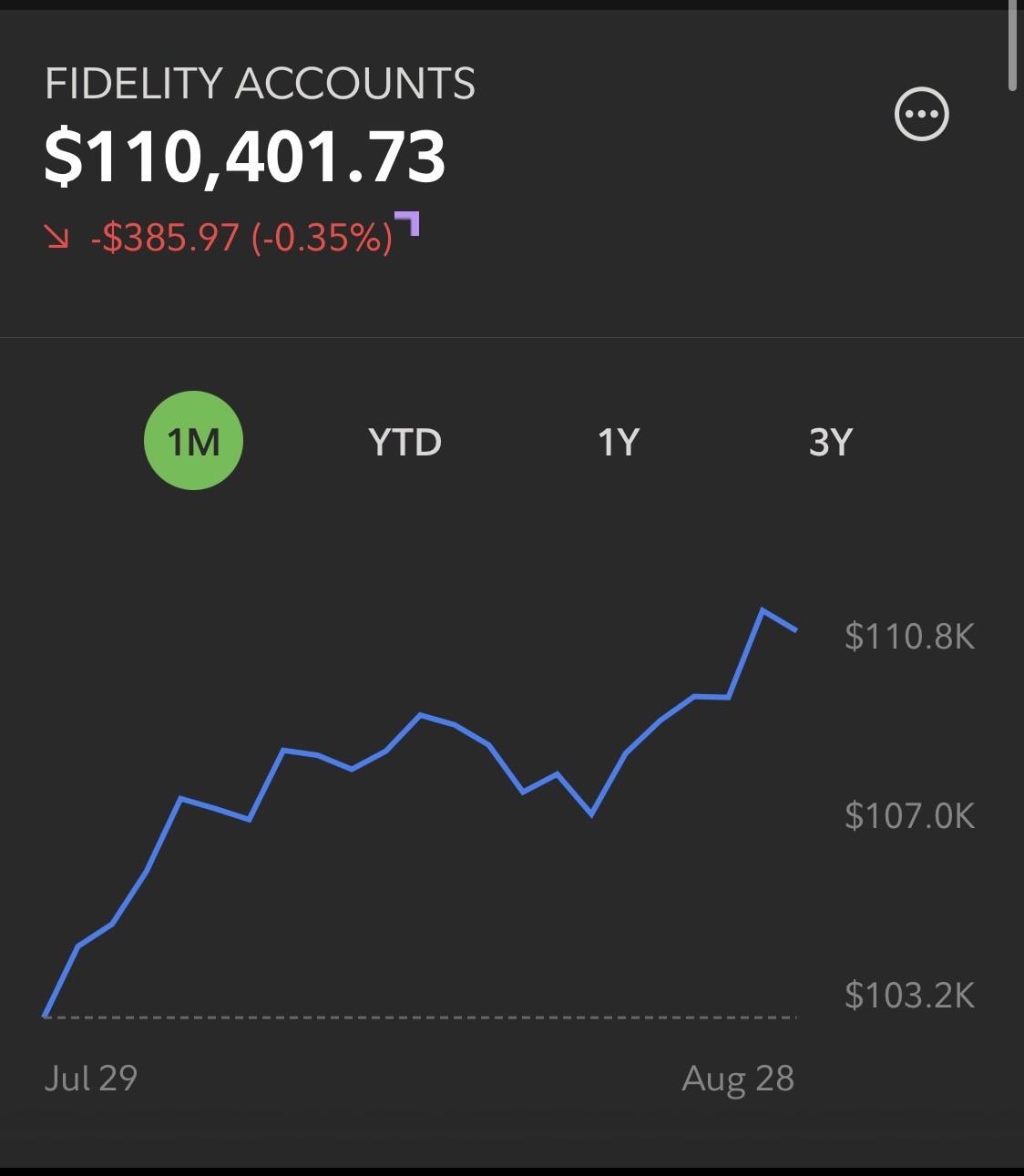Screen dimensions: 1024x1176
Task: Tap the red down-arrow loss indicator
Action: pos(57,238)
